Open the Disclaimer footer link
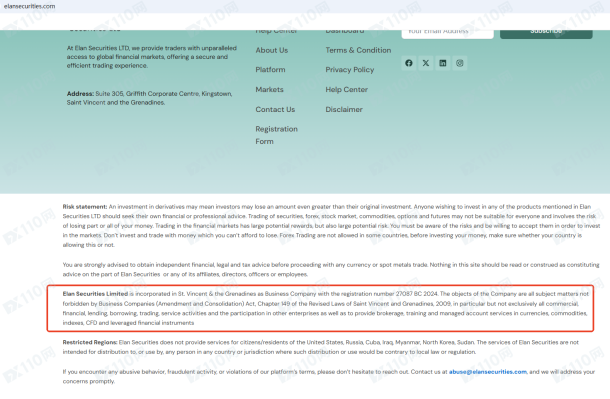This screenshot has height=399, width=610. click(x=344, y=109)
